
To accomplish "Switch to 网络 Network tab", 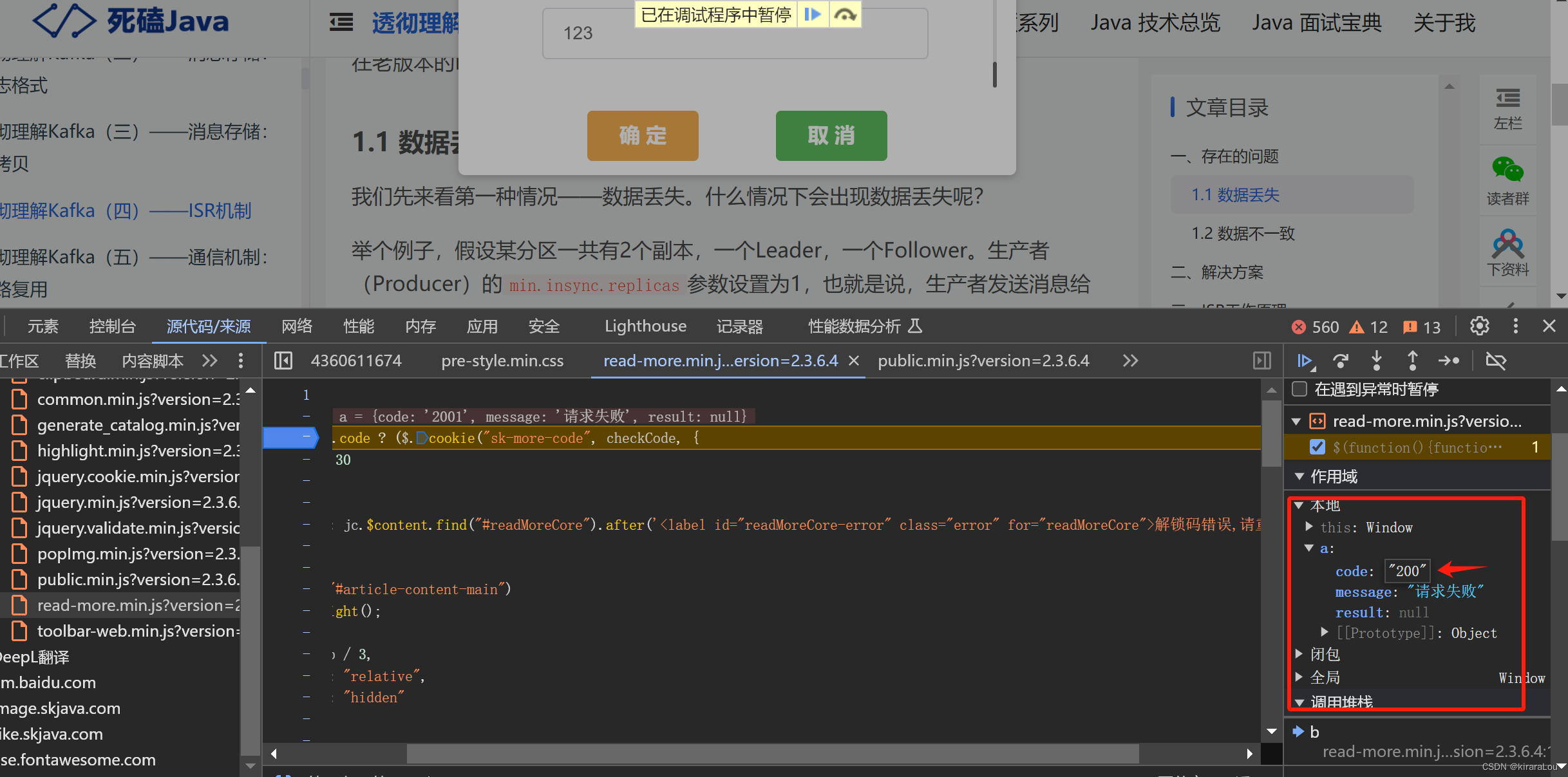I will click(x=297, y=326).
